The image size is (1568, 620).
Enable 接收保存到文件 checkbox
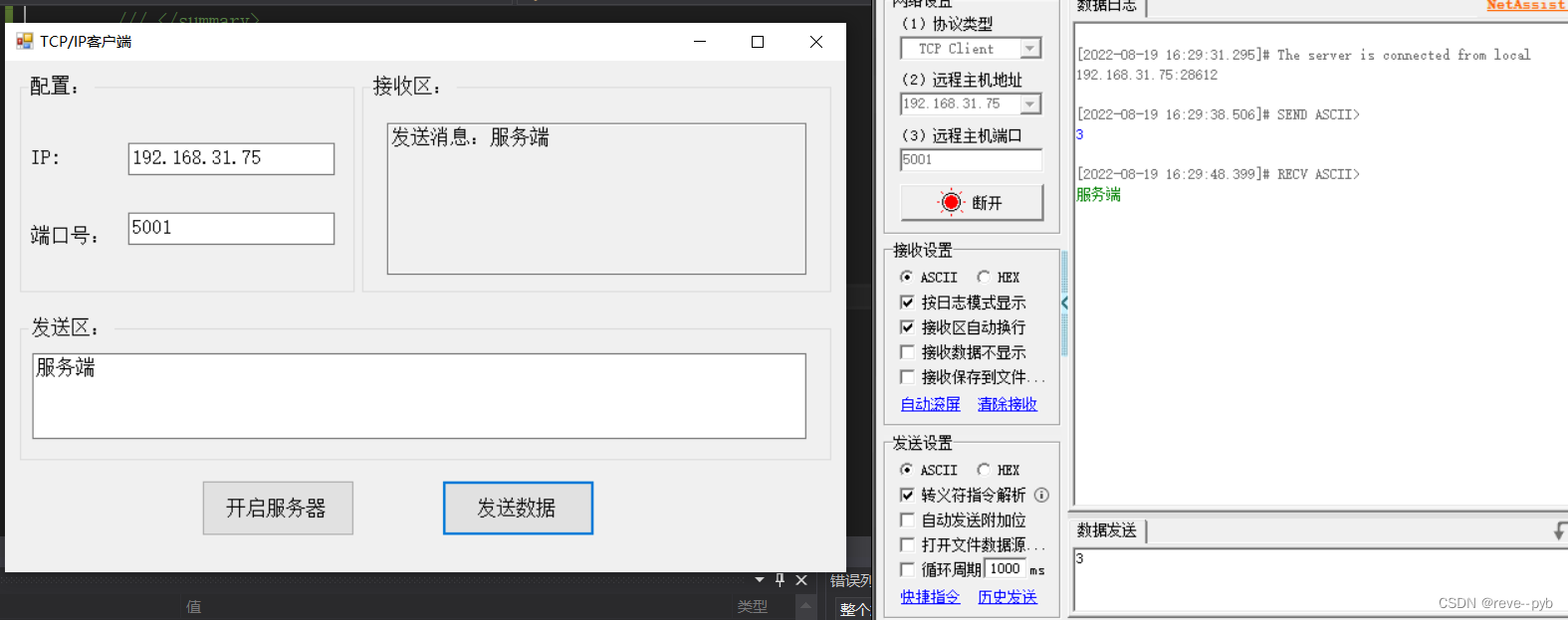[907, 376]
